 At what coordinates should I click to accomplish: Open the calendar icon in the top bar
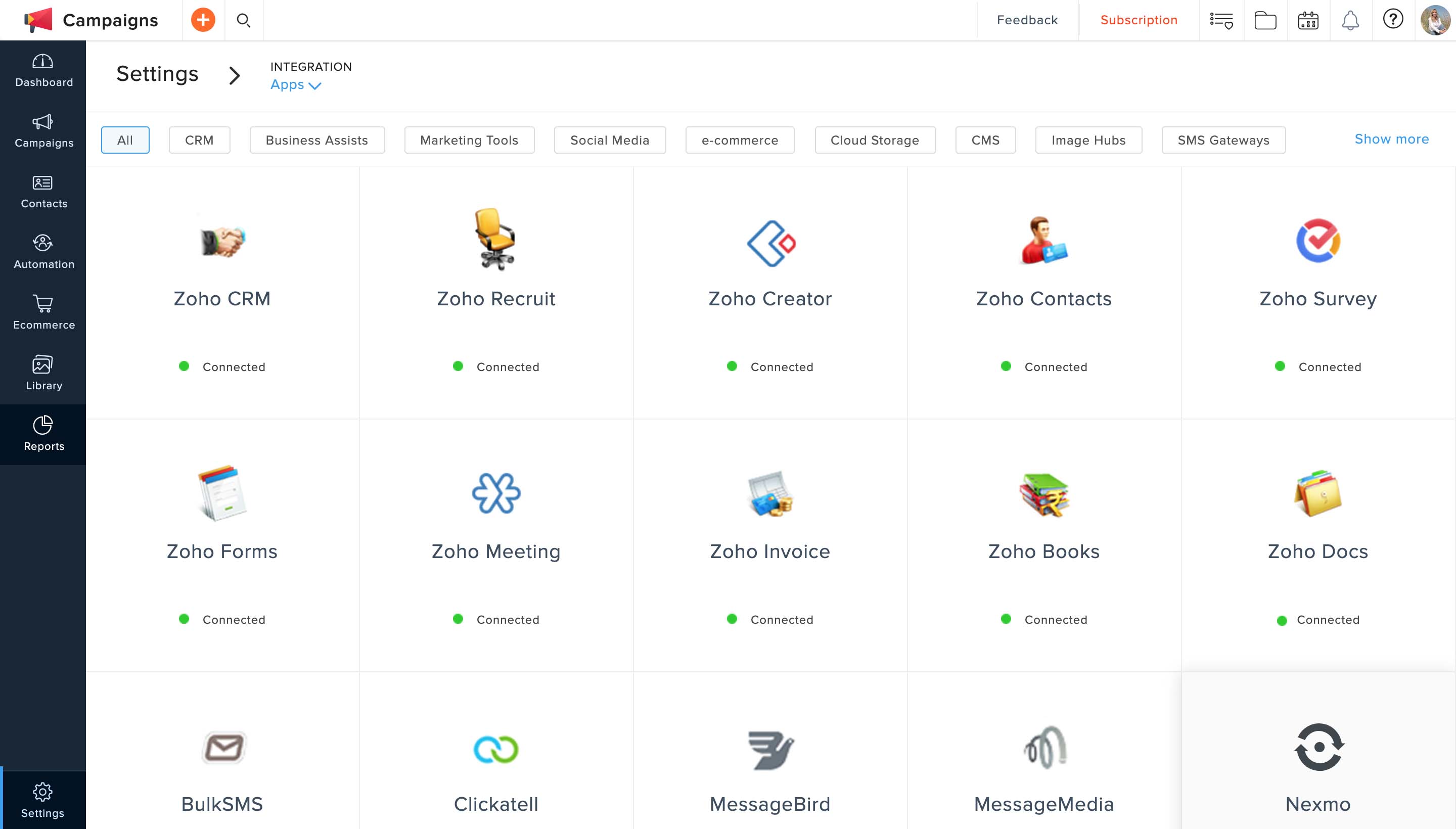click(x=1307, y=20)
